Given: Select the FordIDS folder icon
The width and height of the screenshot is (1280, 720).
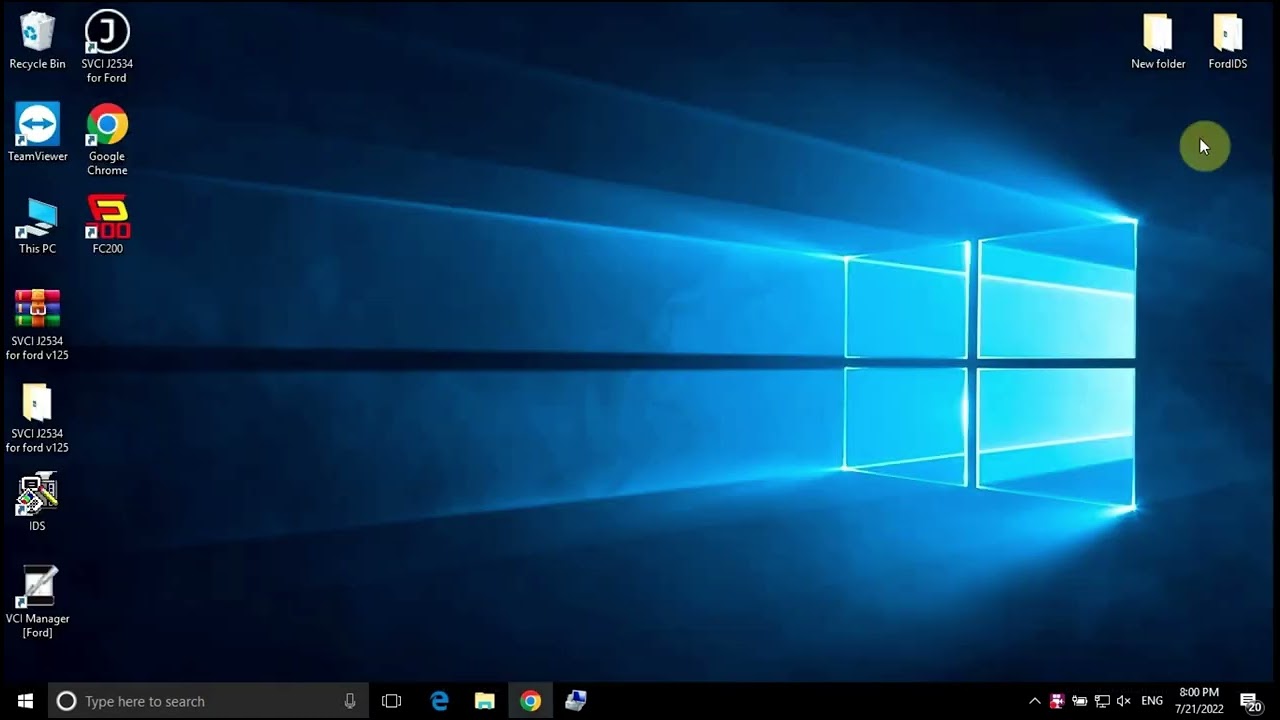Looking at the screenshot, I should point(1228,41).
